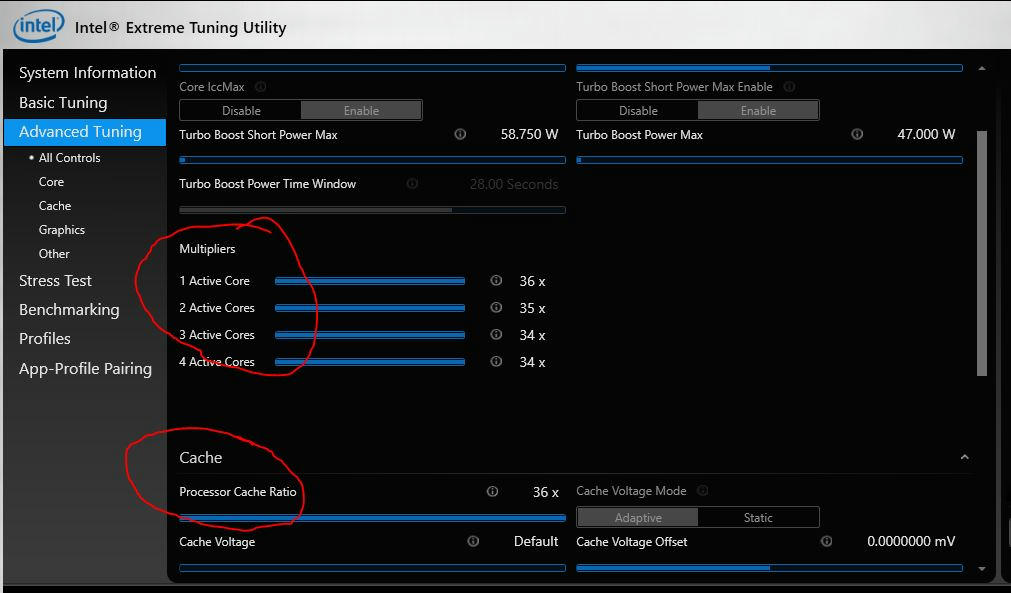Click the Turbo Boost Power Time Window slider
Screen dimensions: 1011x593
point(373,209)
